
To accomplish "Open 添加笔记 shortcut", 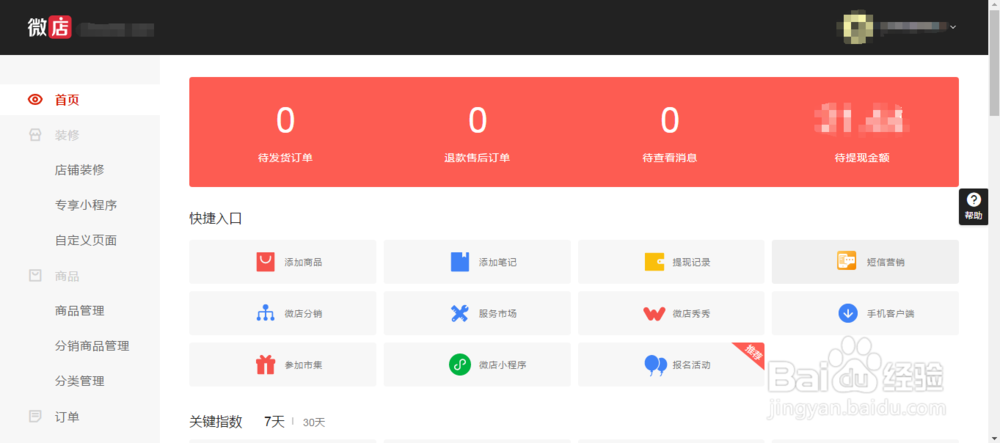I will coord(477,262).
